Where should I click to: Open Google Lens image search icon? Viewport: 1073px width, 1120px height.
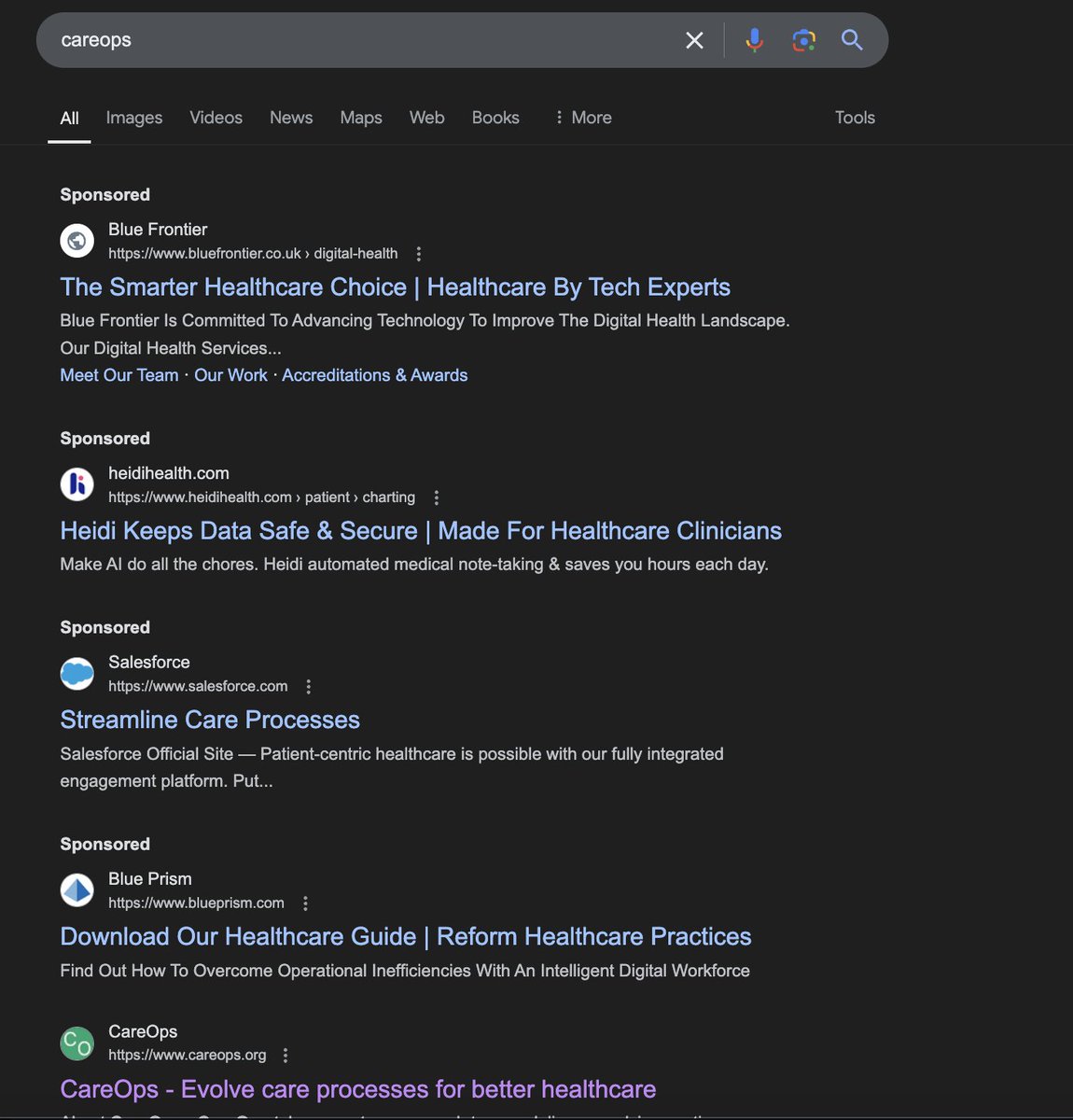(x=803, y=40)
